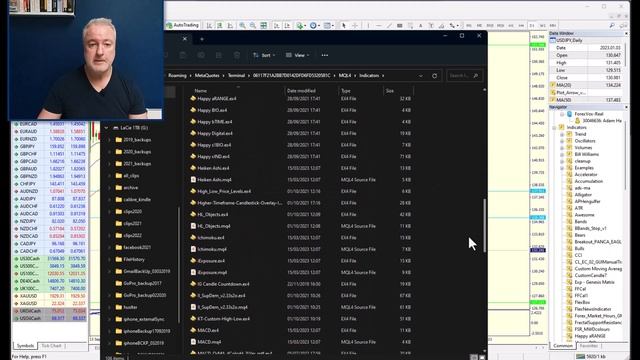The height and width of the screenshot is (360, 640).
Task: Select the ATR indicator in Navigator
Action: pyautogui.click(x=578, y=208)
